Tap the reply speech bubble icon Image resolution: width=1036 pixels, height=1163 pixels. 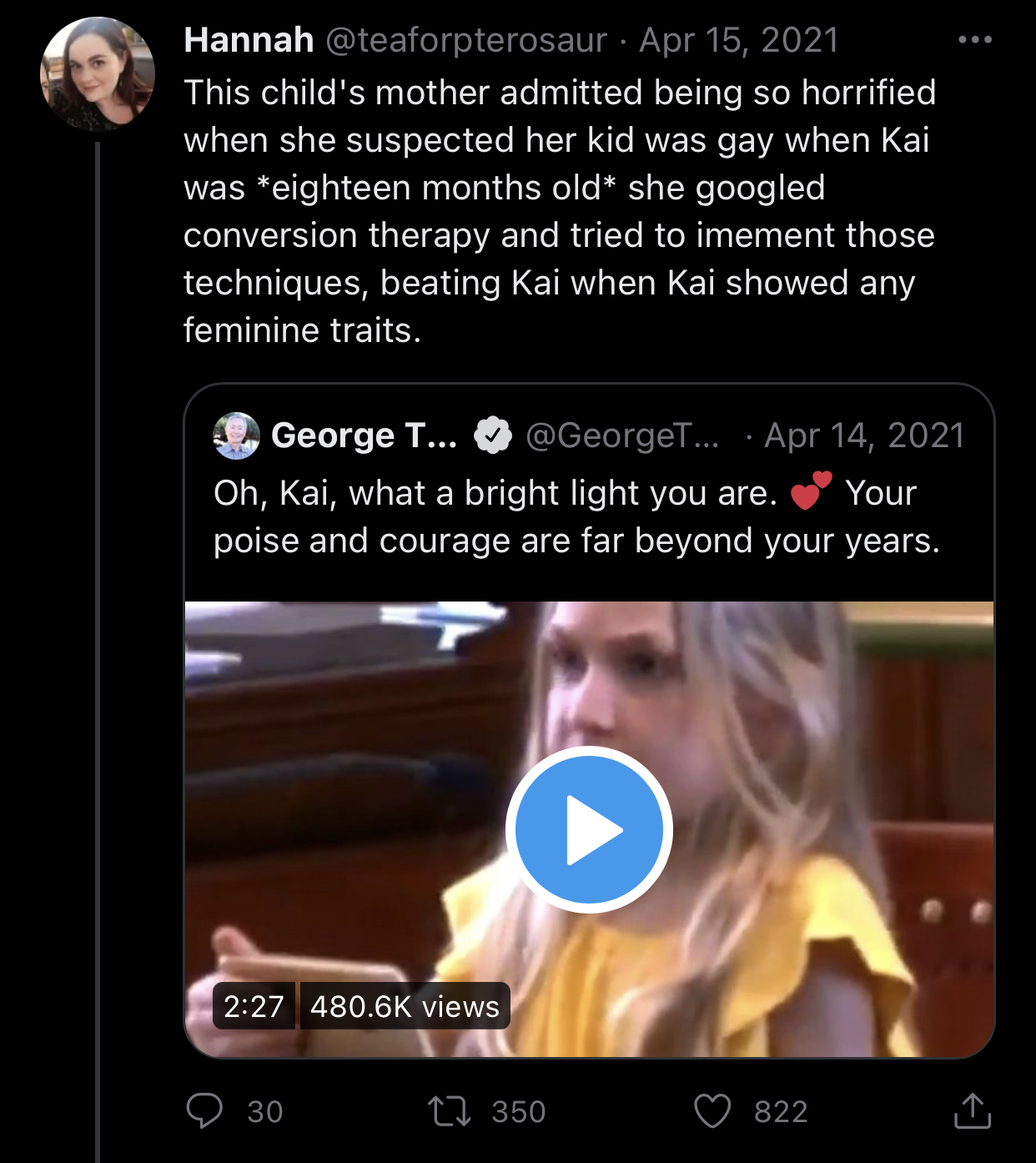pos(204,1111)
